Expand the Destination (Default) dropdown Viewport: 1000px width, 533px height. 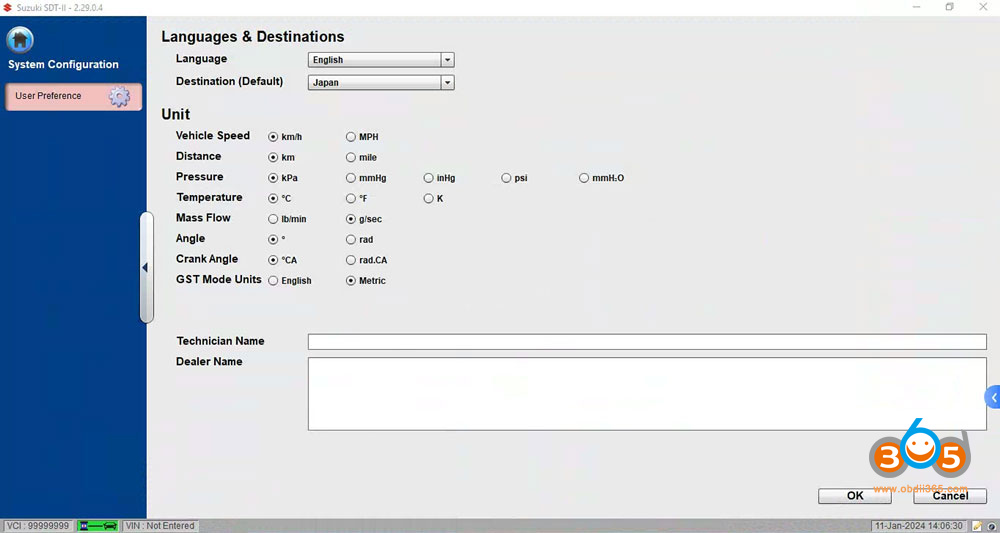(447, 83)
